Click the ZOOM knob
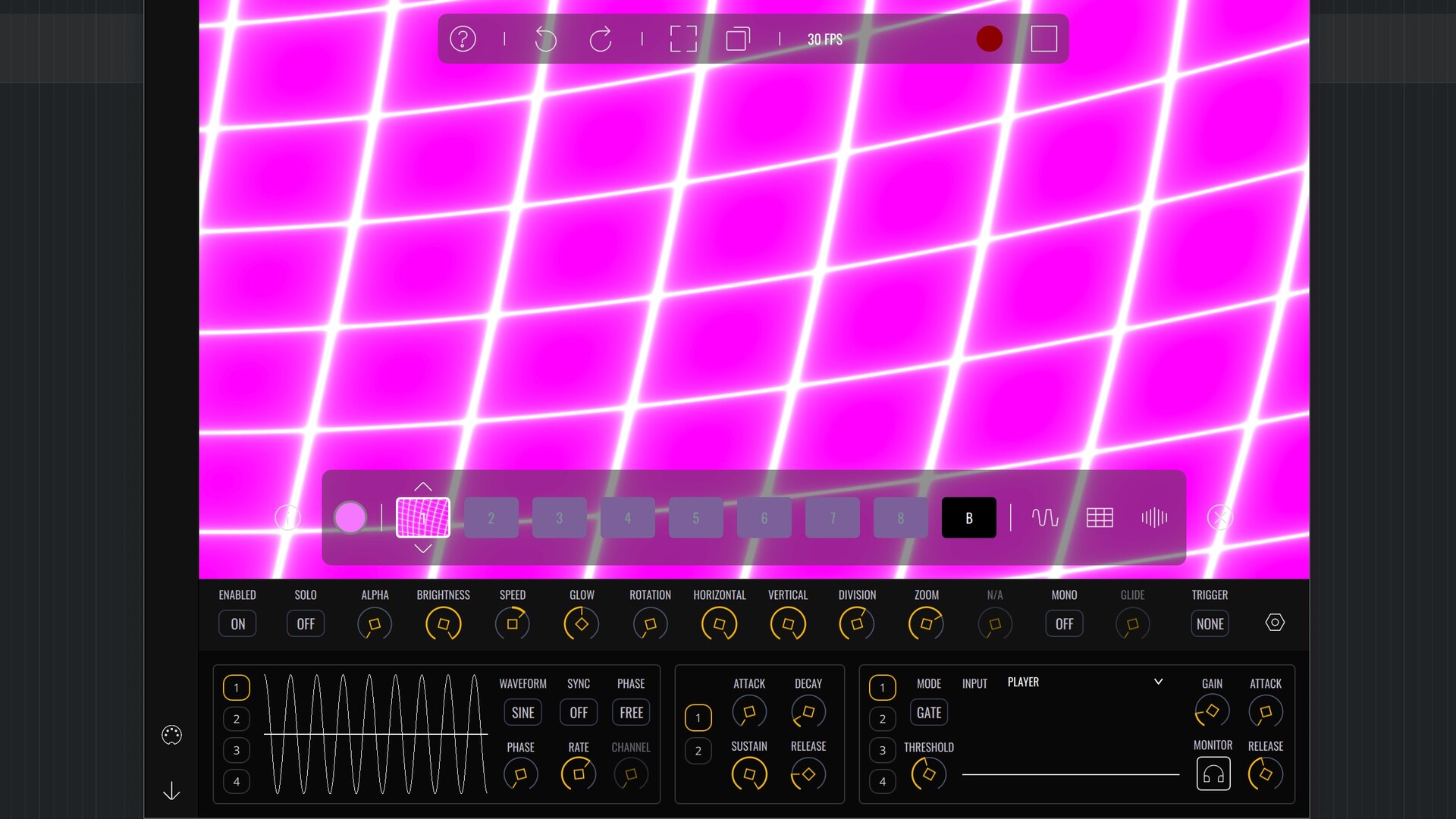This screenshot has width=1456, height=819. click(x=926, y=624)
